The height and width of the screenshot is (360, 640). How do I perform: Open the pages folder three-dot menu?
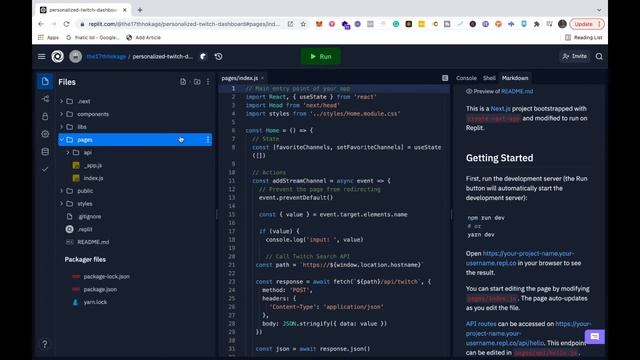[208, 140]
